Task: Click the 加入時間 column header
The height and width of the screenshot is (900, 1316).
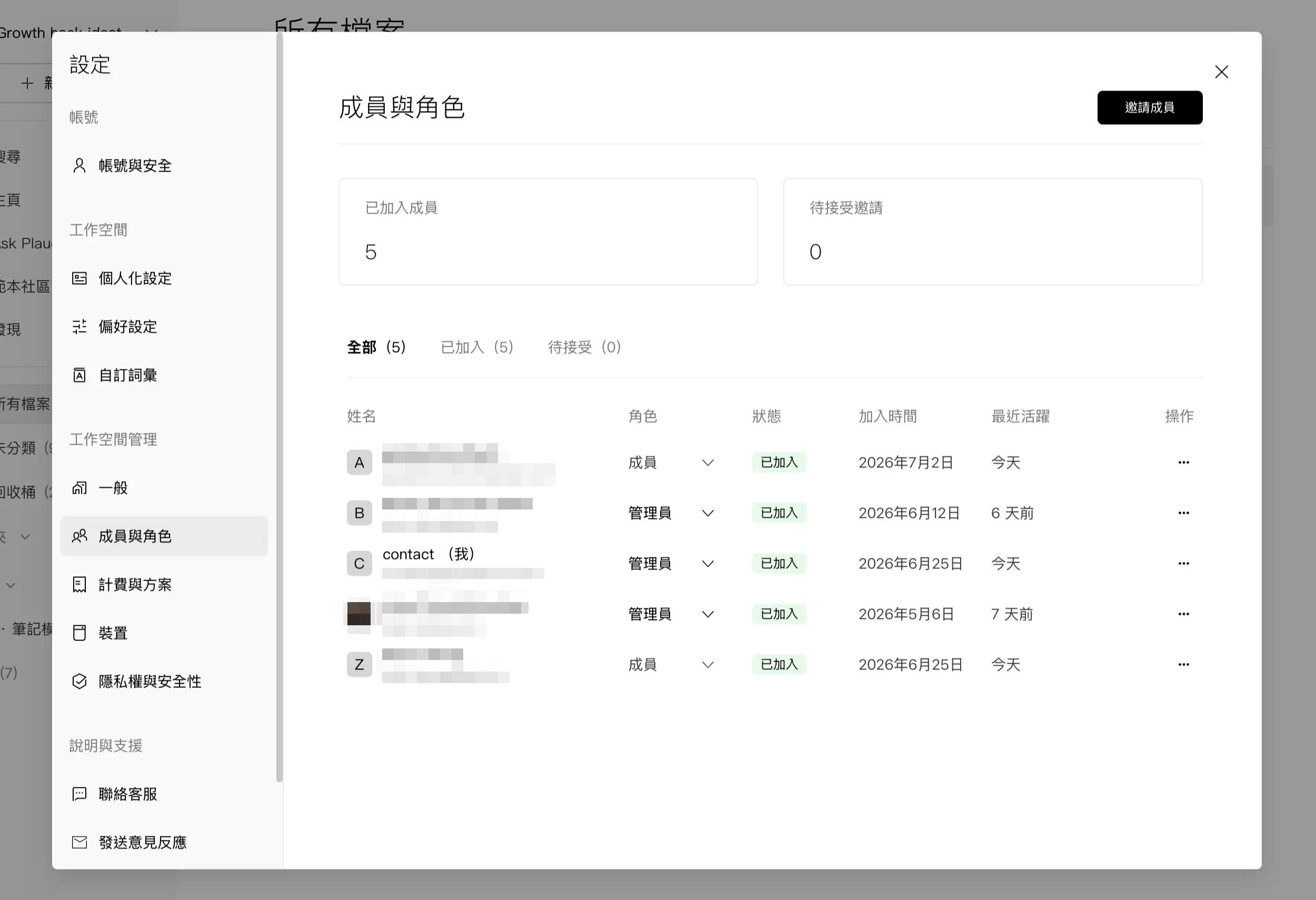Action: pos(888,416)
